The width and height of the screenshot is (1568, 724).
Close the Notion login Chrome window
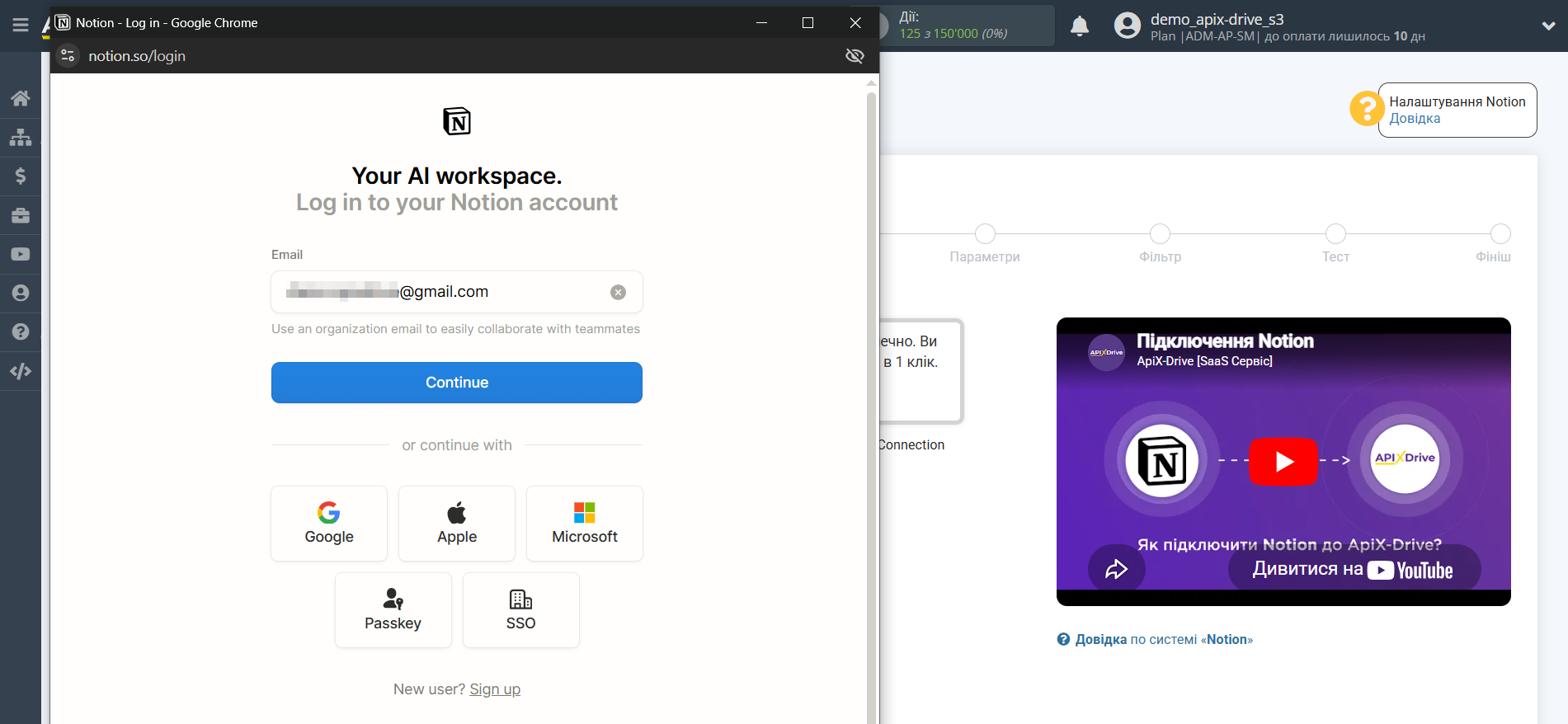[855, 22]
